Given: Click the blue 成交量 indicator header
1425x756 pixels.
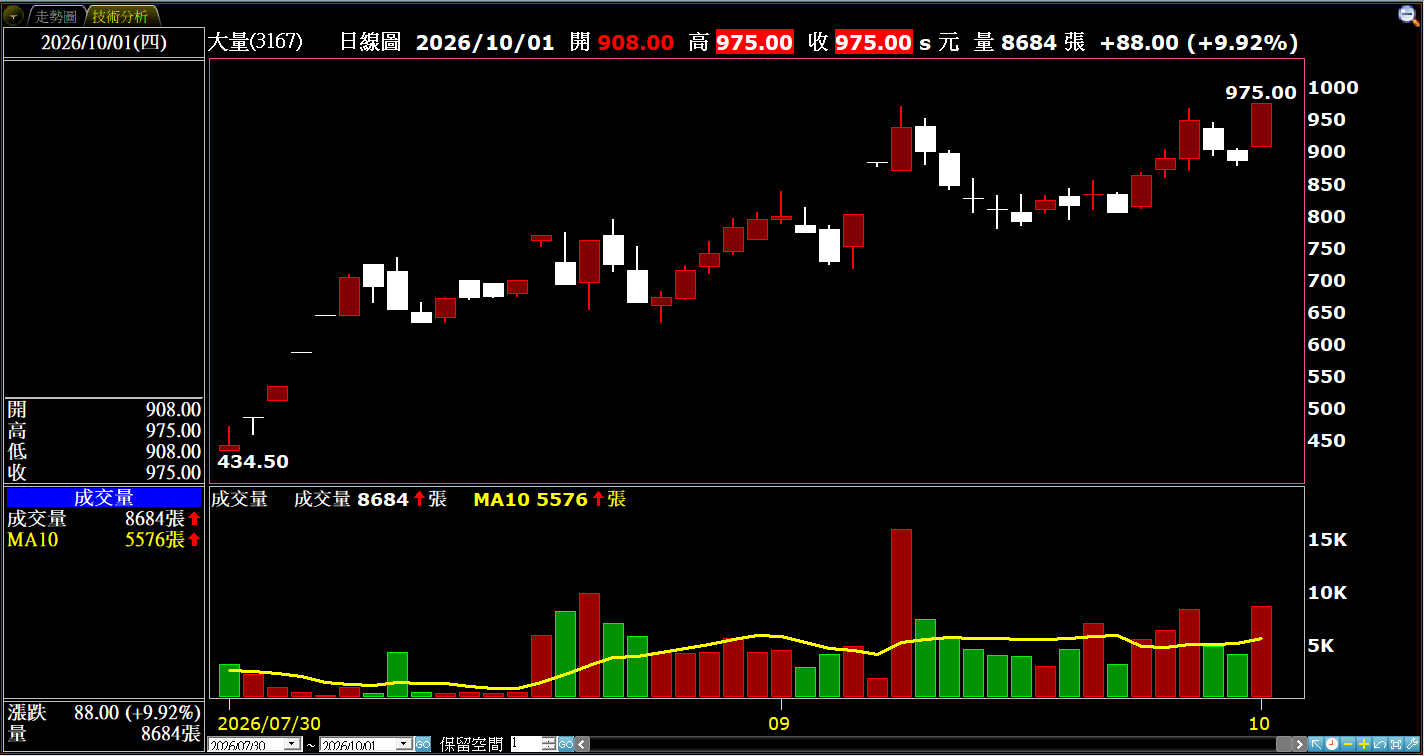Looking at the screenshot, I should pyautogui.click(x=104, y=498).
